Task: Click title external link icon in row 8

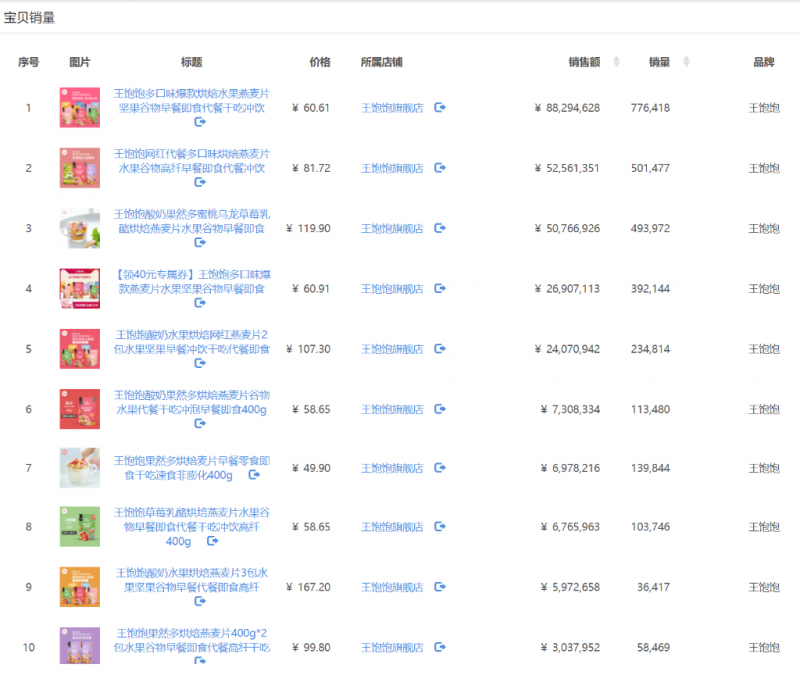Action: pos(212,541)
